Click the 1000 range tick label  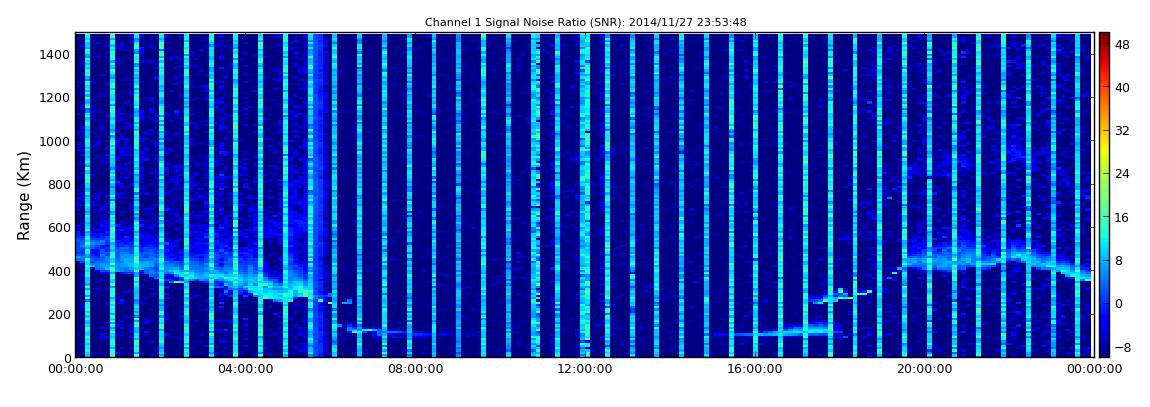56,141
